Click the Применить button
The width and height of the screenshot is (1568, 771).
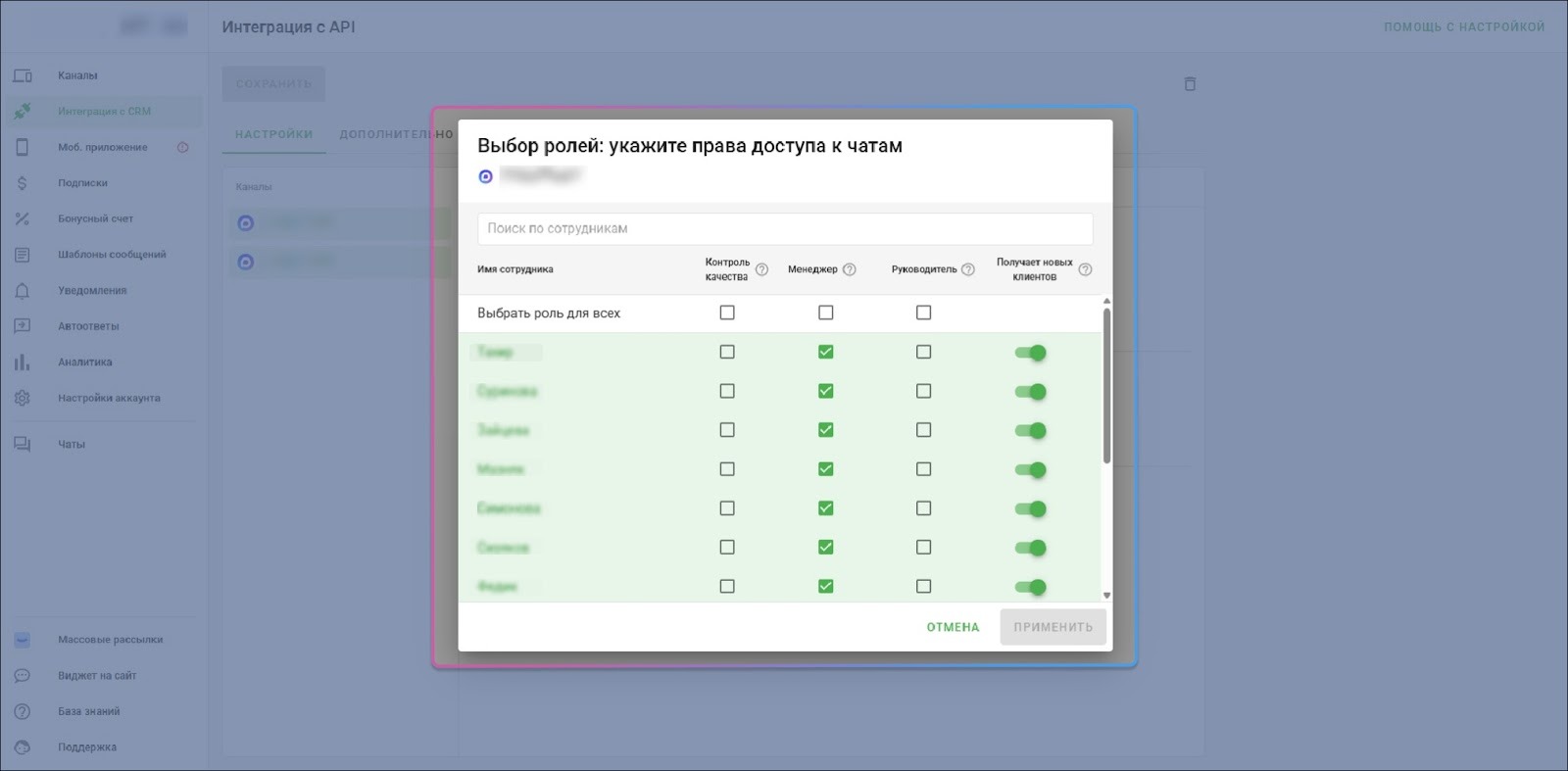[x=1053, y=627]
